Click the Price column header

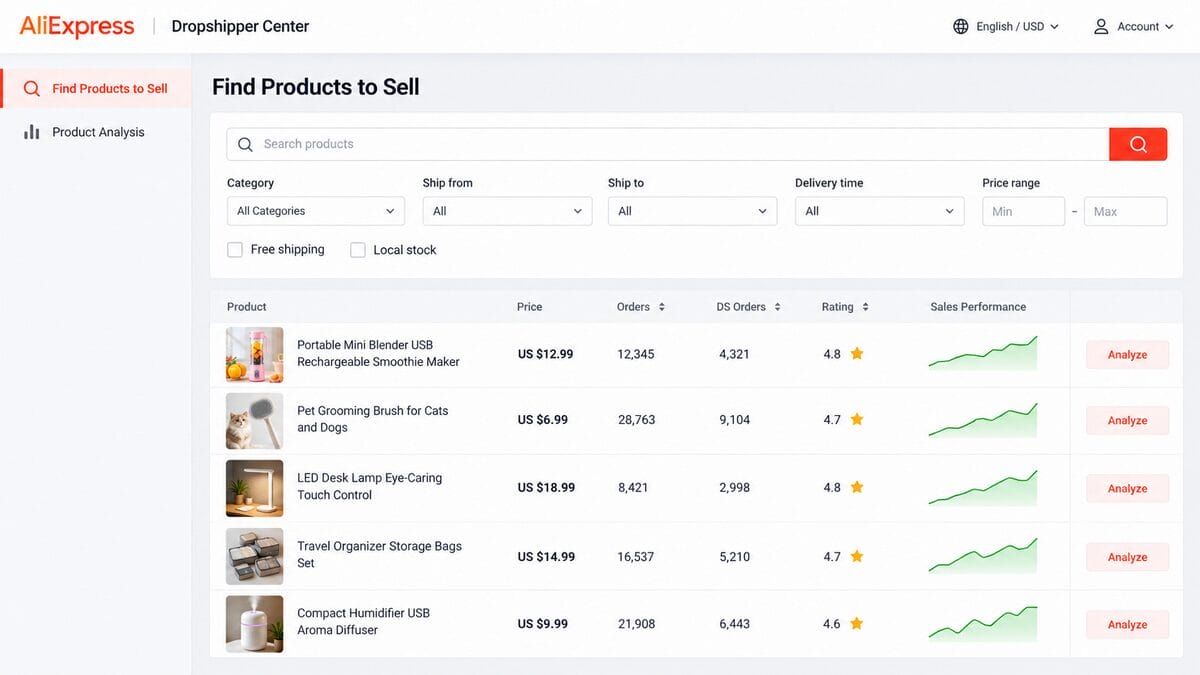(529, 307)
